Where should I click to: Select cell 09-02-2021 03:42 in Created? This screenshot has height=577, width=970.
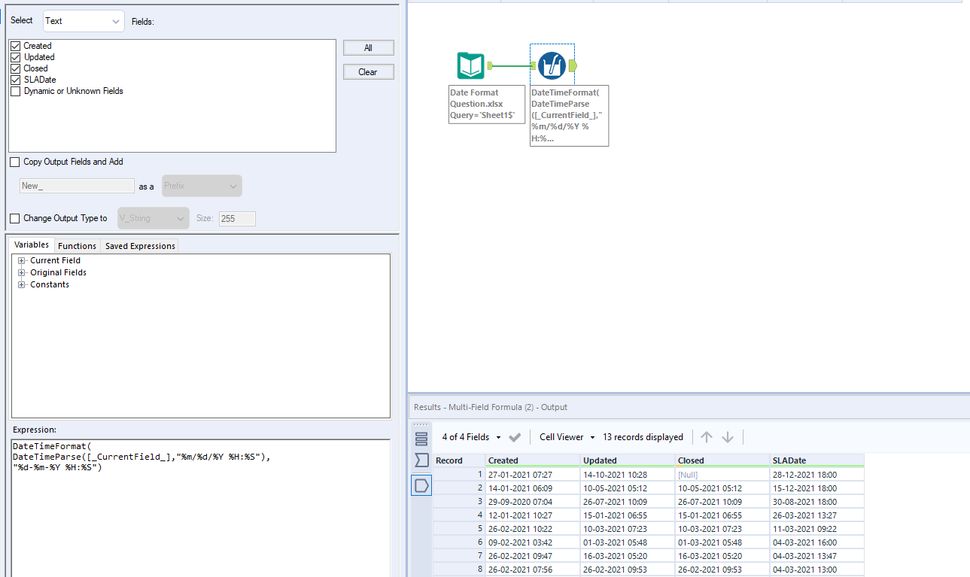pos(533,543)
